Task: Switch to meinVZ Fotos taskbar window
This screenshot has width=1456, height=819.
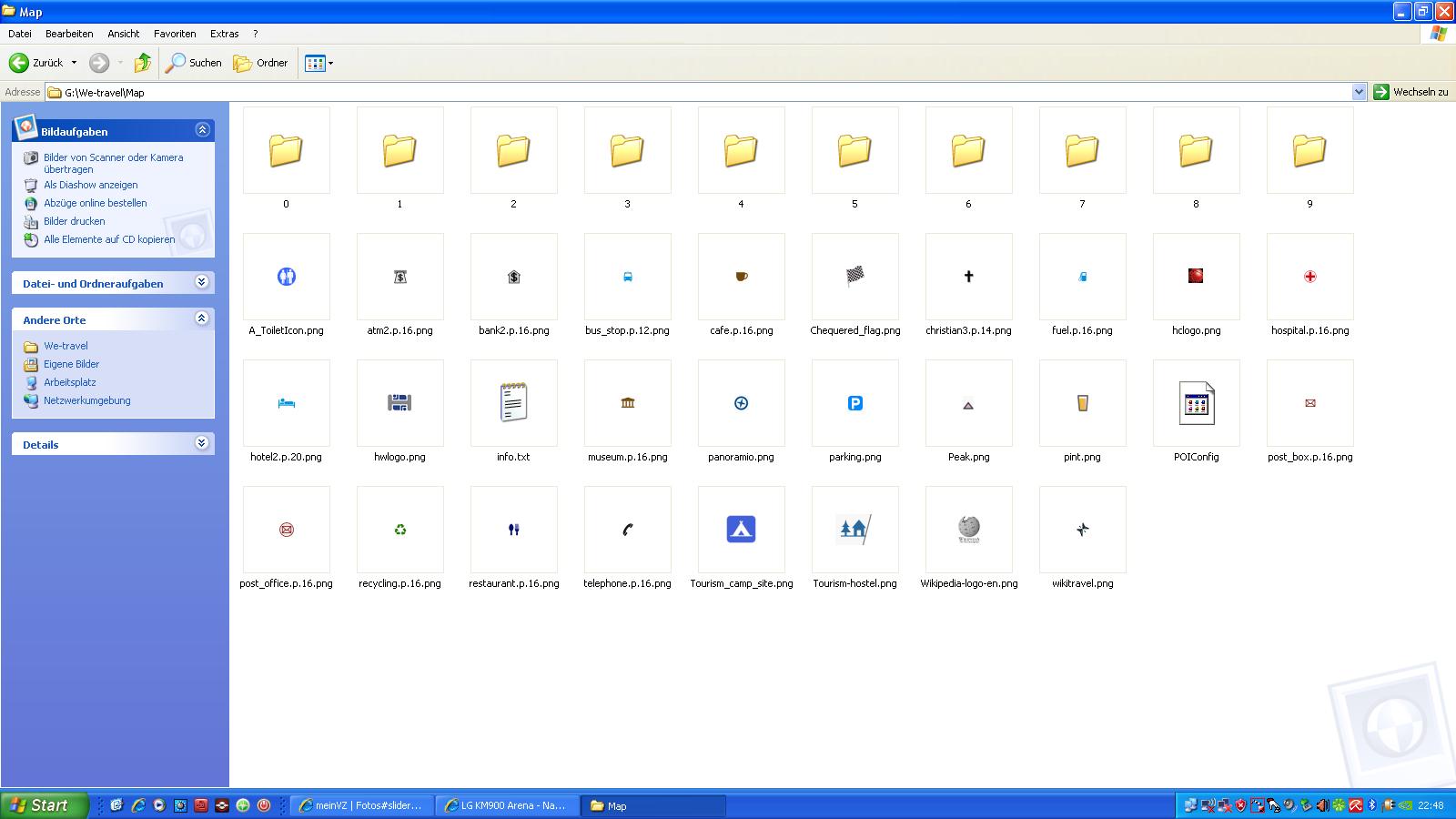Action: [x=362, y=805]
